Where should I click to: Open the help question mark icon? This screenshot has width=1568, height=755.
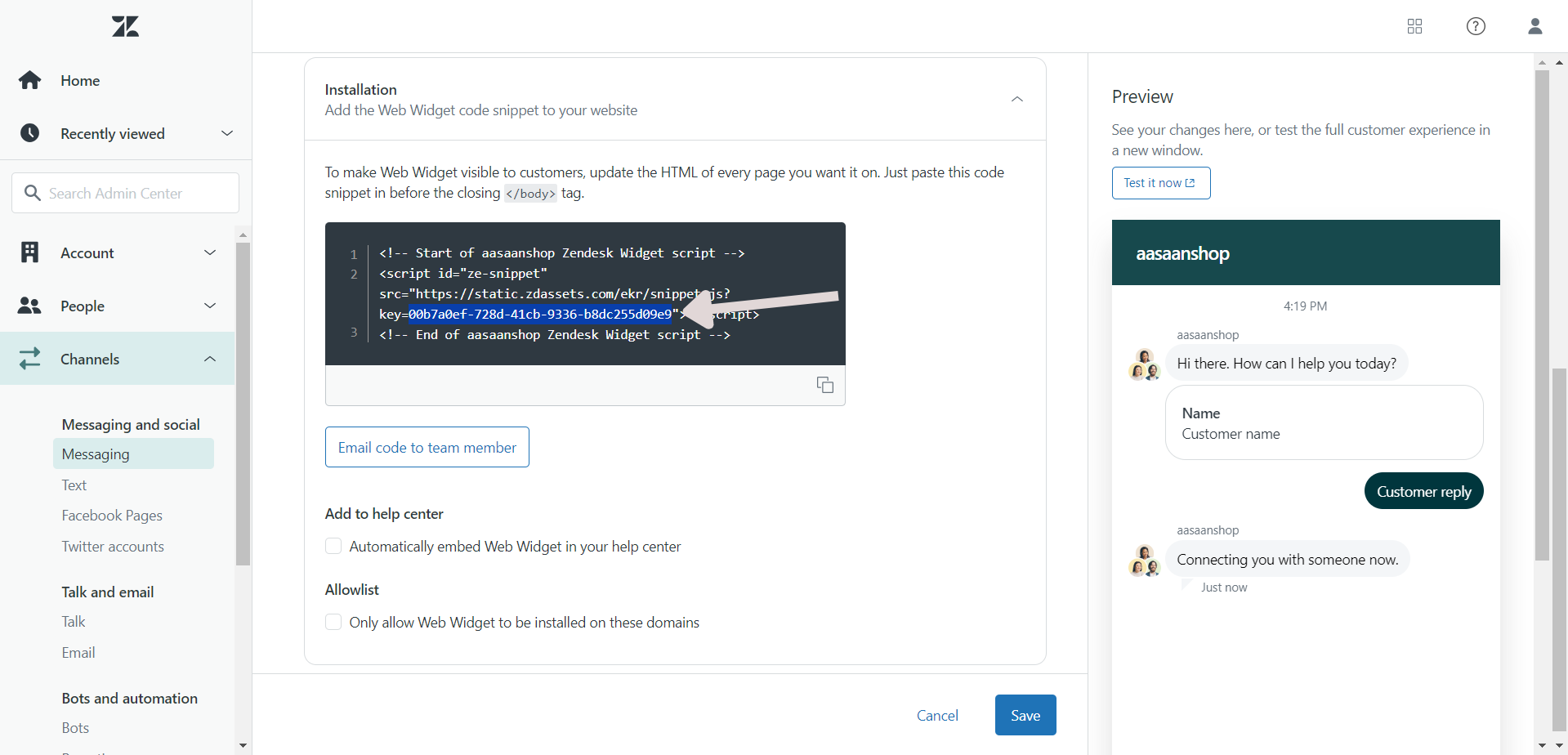click(x=1476, y=26)
